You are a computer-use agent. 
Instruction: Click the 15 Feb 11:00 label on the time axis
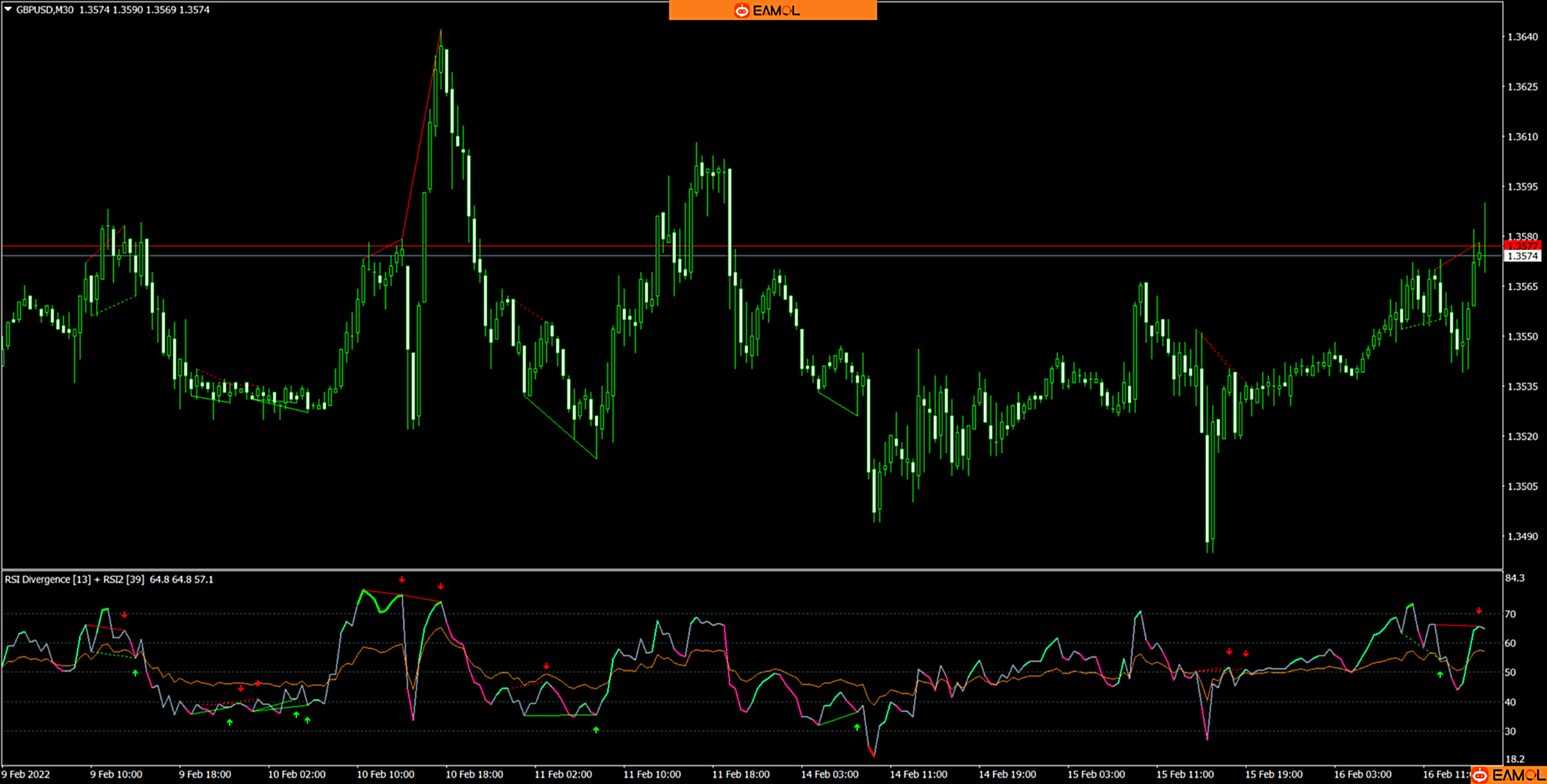pos(1185,774)
